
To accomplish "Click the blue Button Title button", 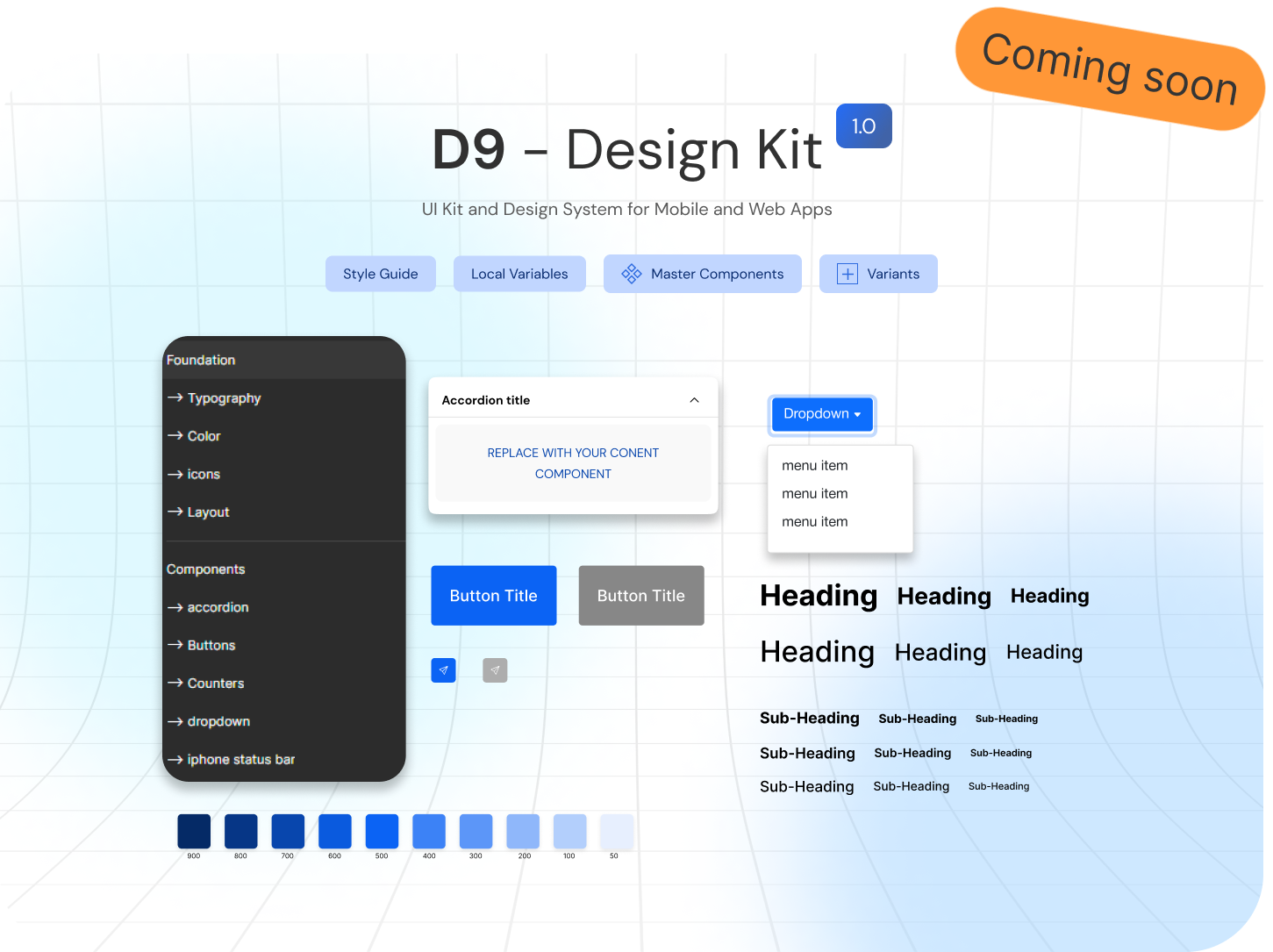I will click(494, 596).
